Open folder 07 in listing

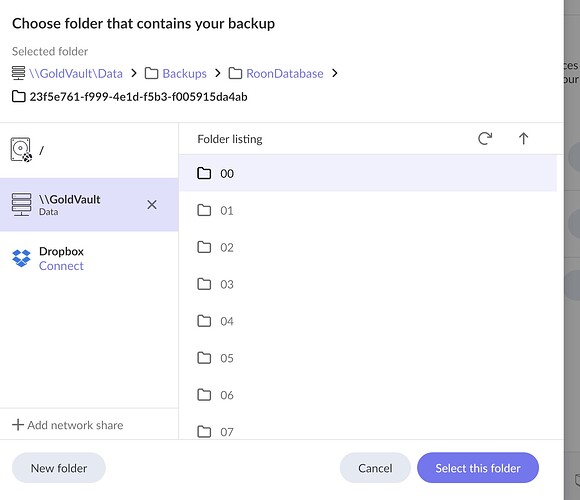click(368, 431)
